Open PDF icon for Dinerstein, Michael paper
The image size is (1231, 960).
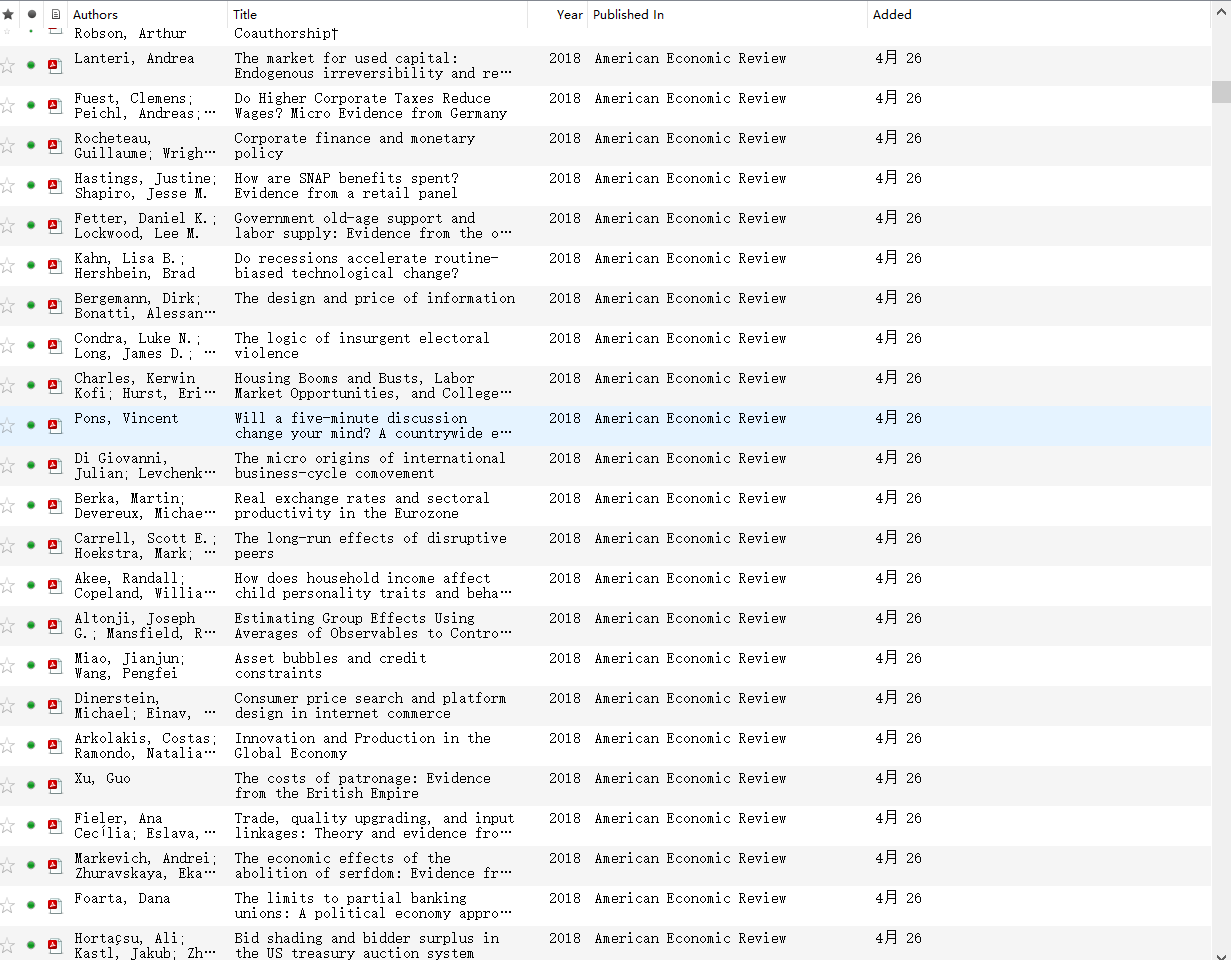click(x=55, y=705)
